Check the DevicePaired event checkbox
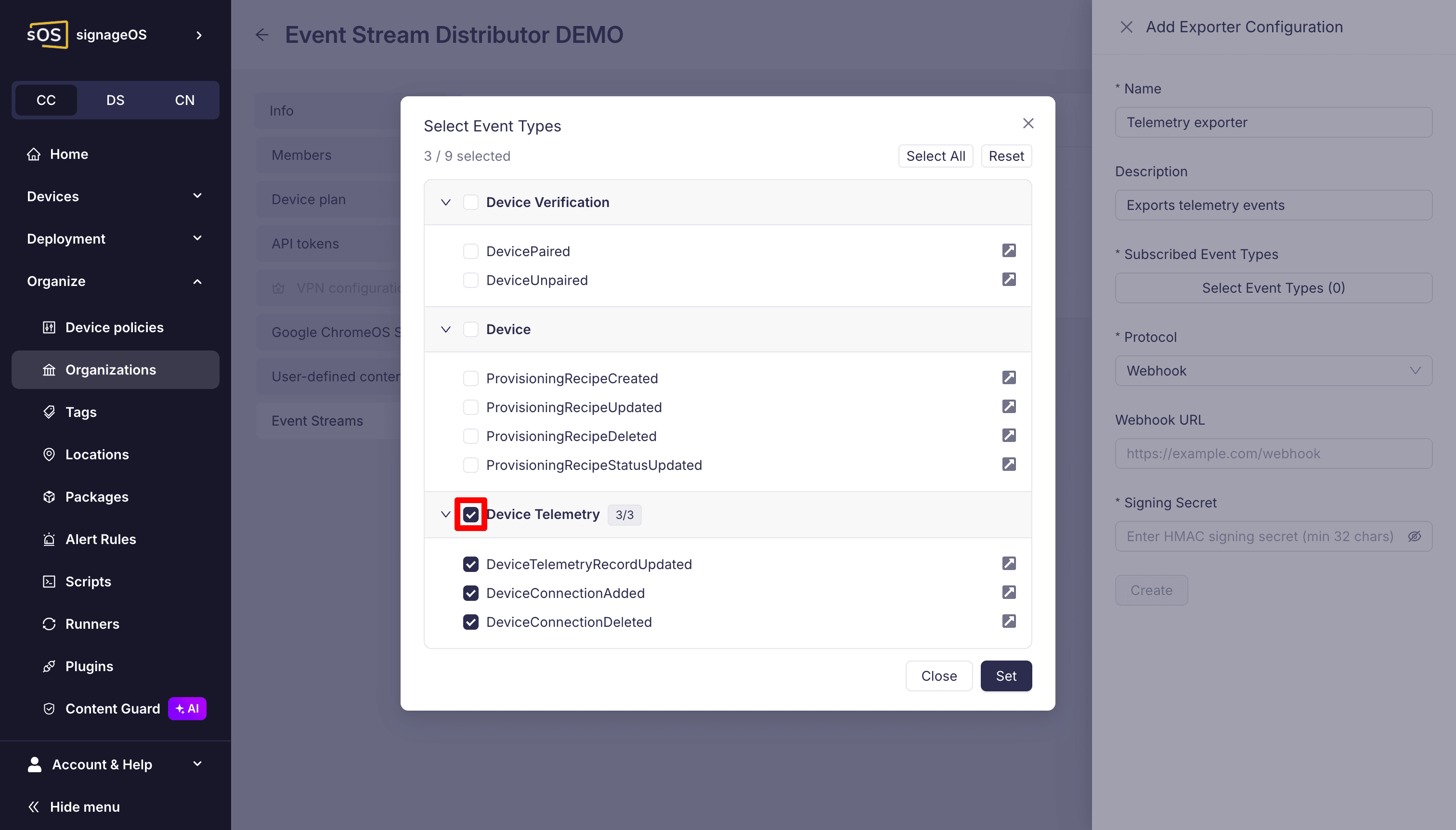The width and height of the screenshot is (1456, 830). pos(470,251)
